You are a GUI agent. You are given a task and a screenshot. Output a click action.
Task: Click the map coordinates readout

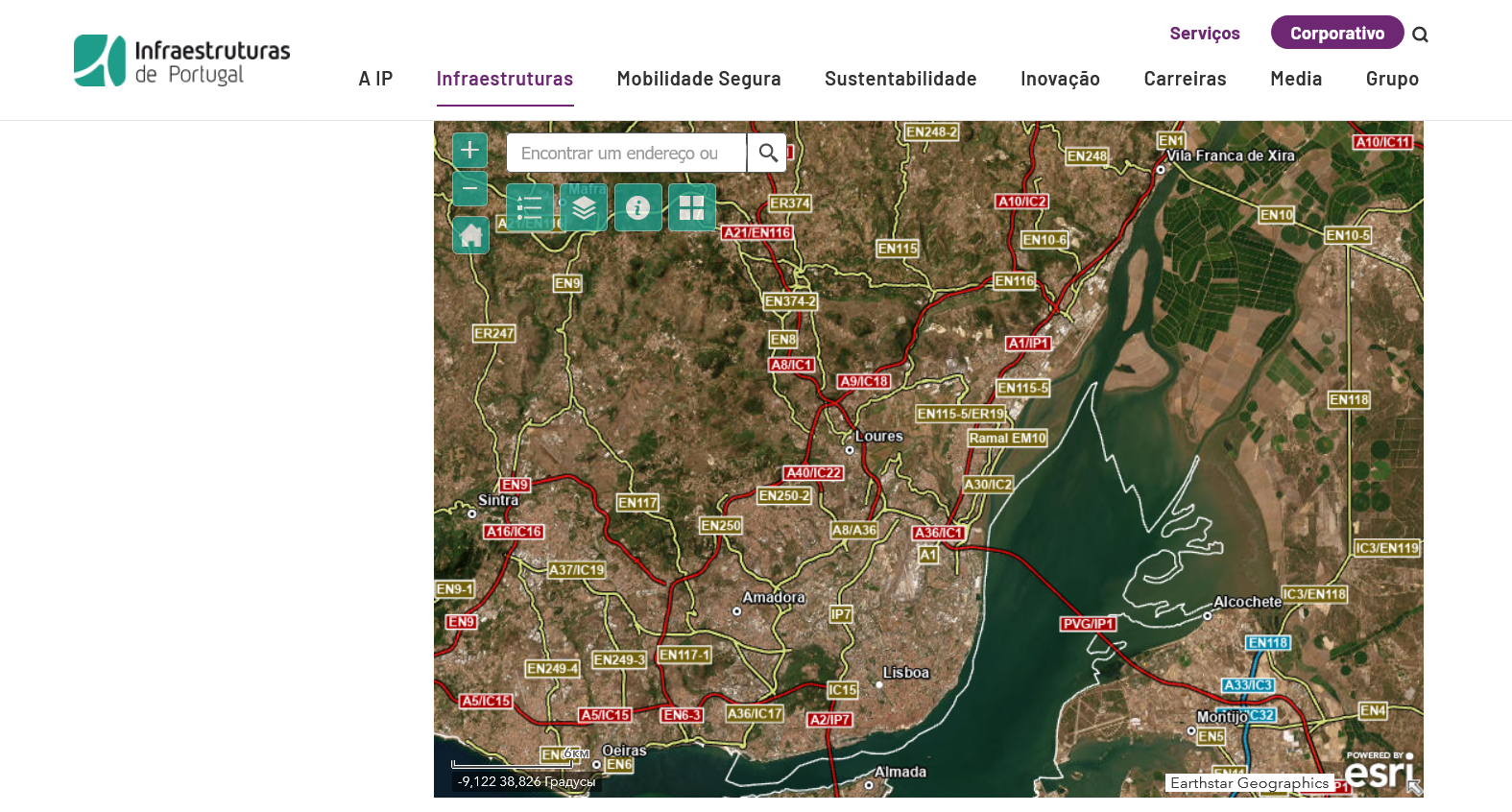point(526,782)
